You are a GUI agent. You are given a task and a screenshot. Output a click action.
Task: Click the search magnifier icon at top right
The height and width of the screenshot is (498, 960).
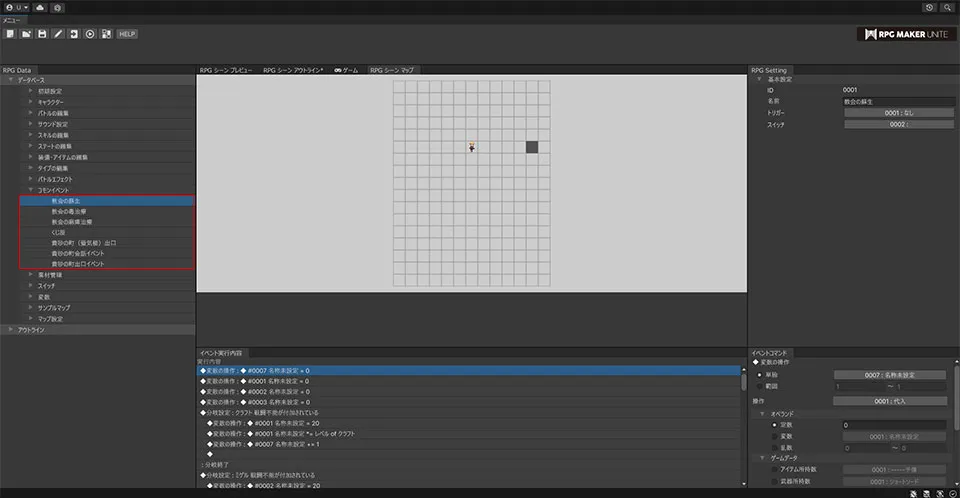[946, 7]
